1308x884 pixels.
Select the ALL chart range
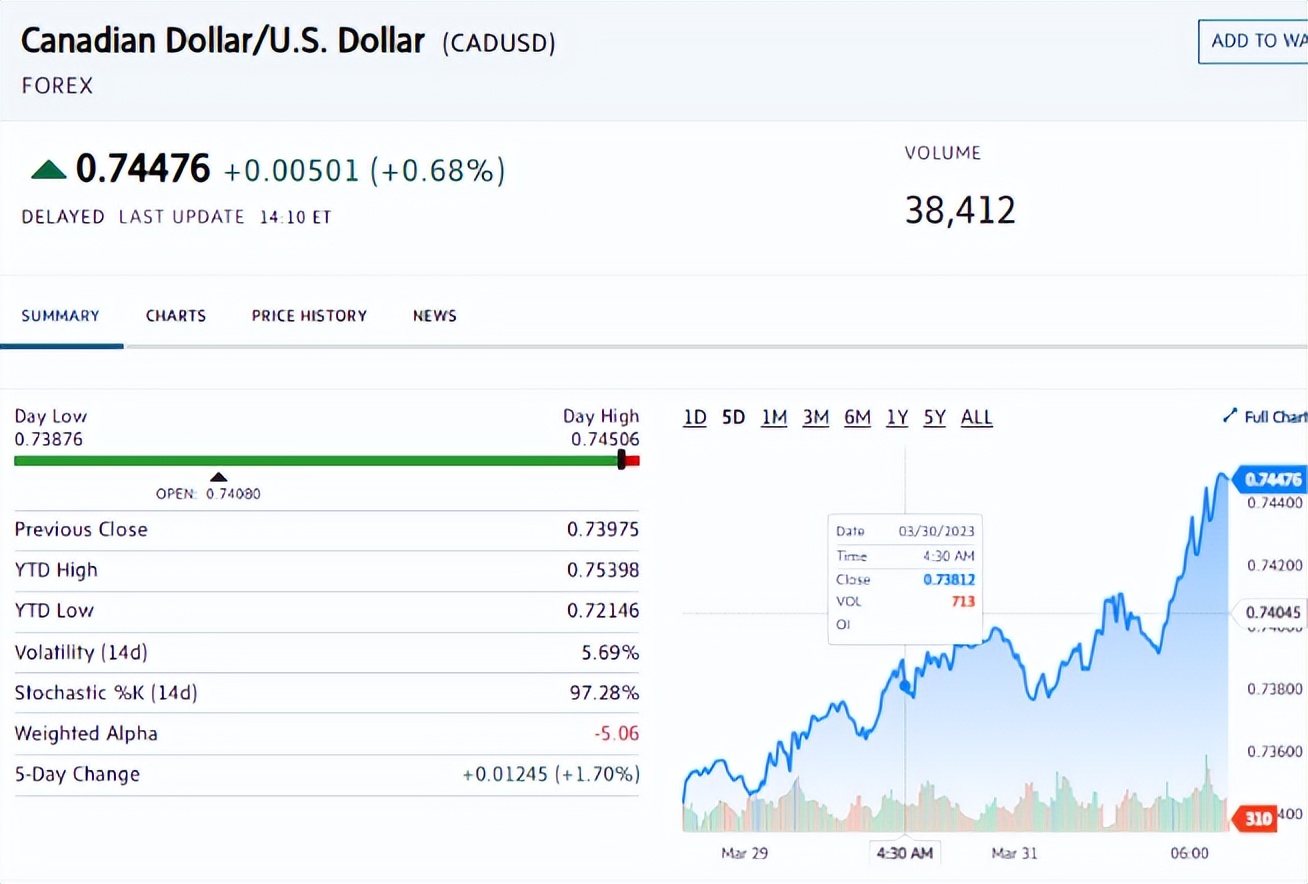pos(976,417)
